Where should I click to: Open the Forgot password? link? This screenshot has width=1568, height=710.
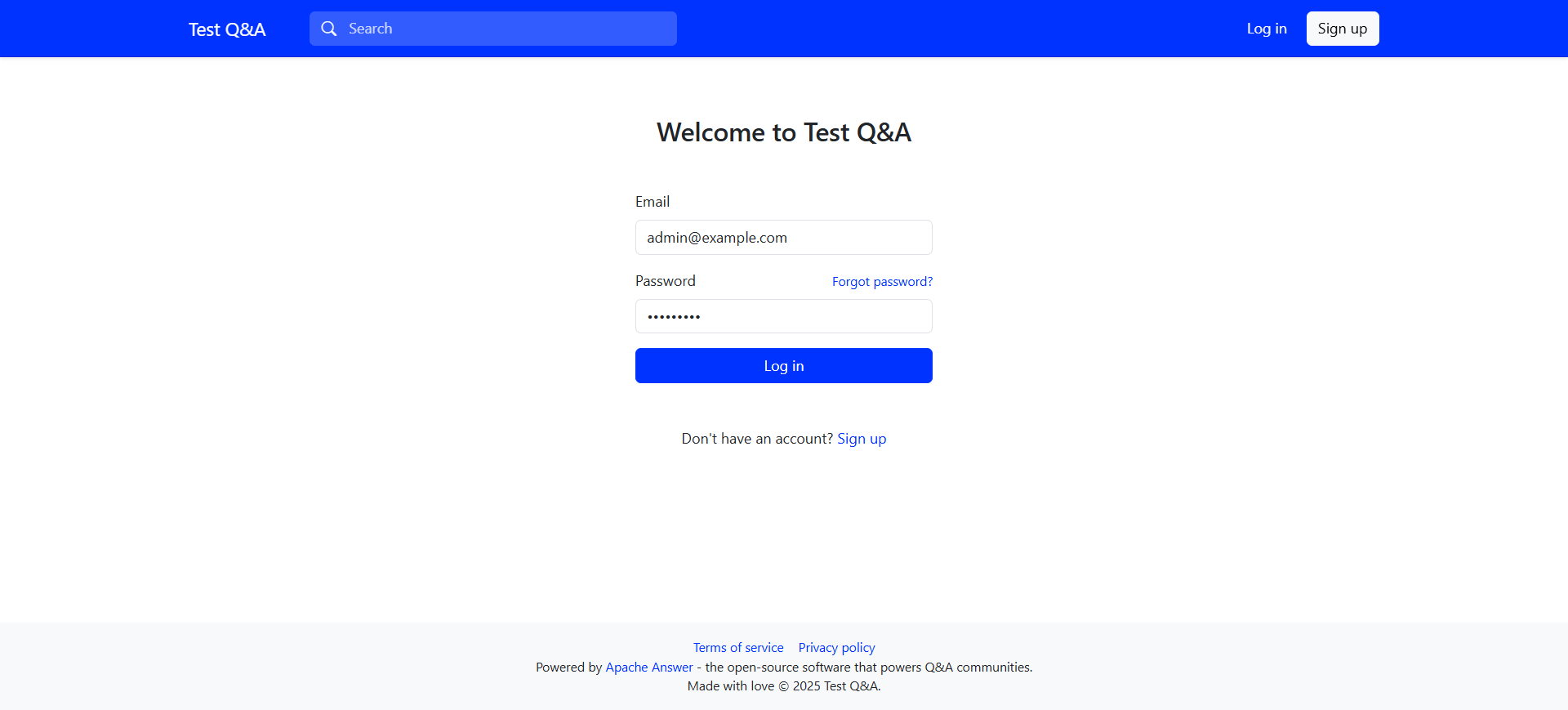point(882,282)
